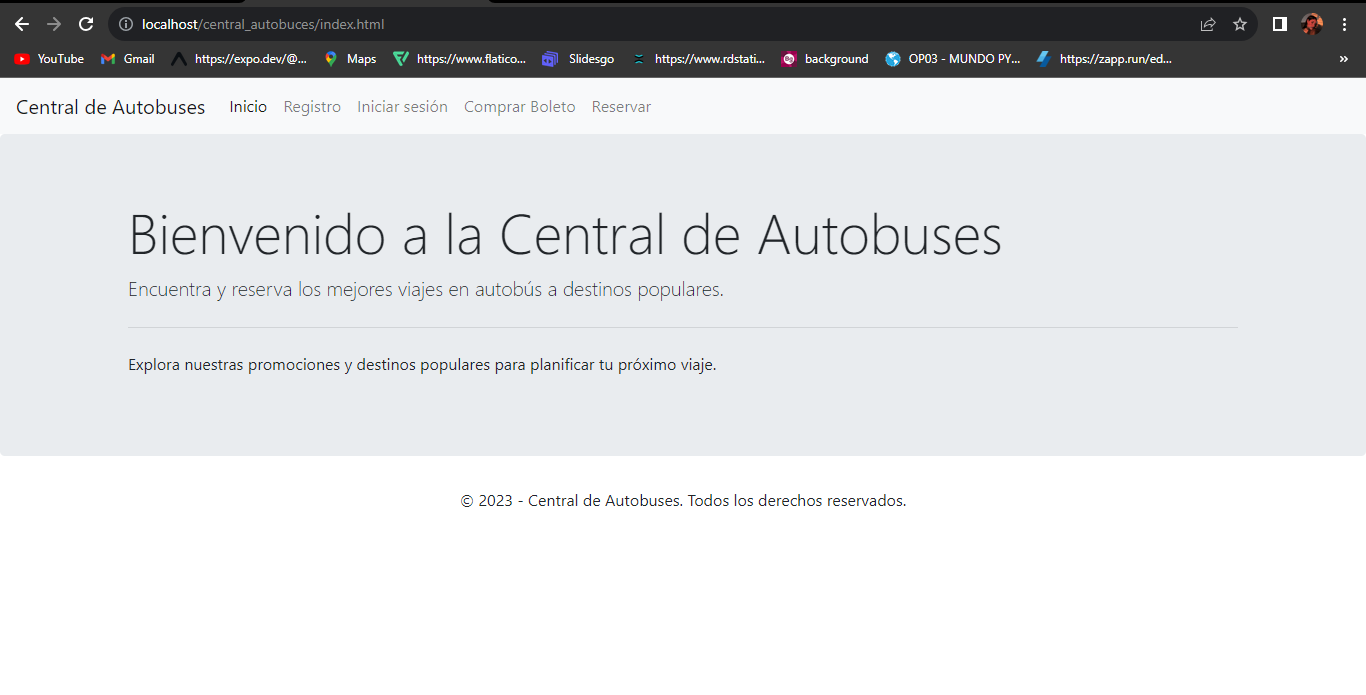Open the Registro page
This screenshot has width=1366, height=695.
(x=312, y=107)
